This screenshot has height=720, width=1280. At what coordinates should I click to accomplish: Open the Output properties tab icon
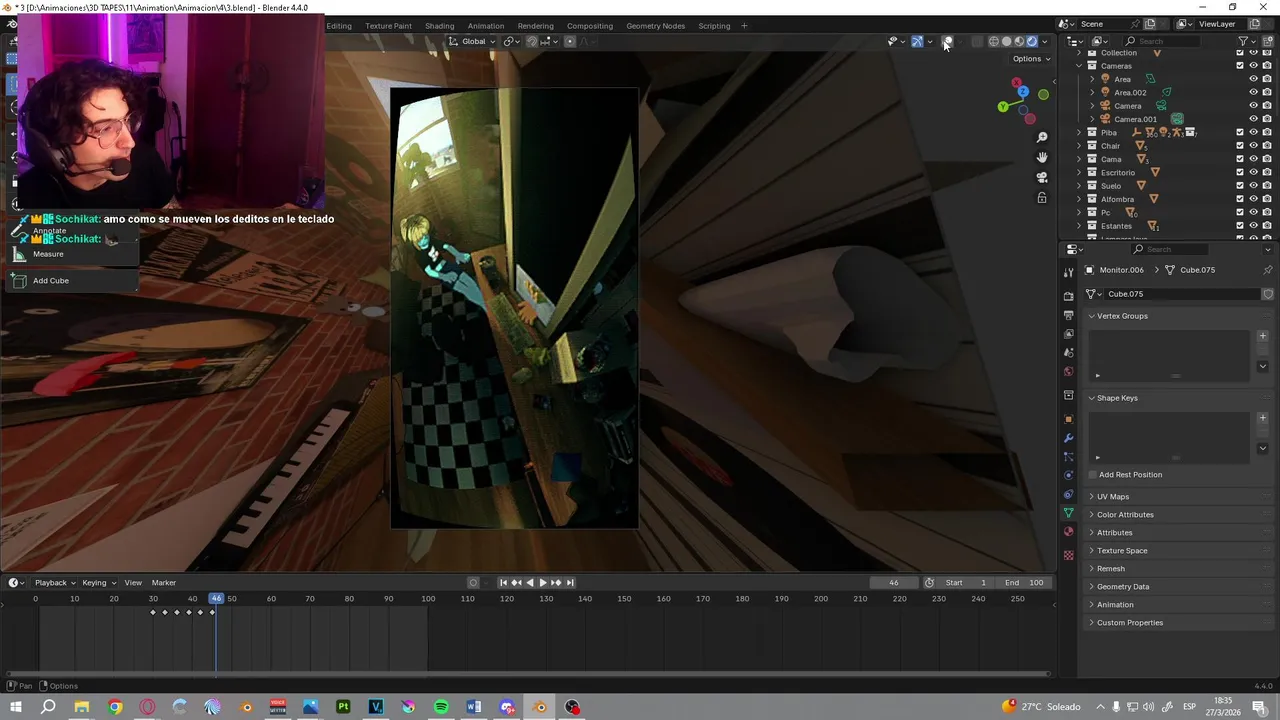(1068, 315)
